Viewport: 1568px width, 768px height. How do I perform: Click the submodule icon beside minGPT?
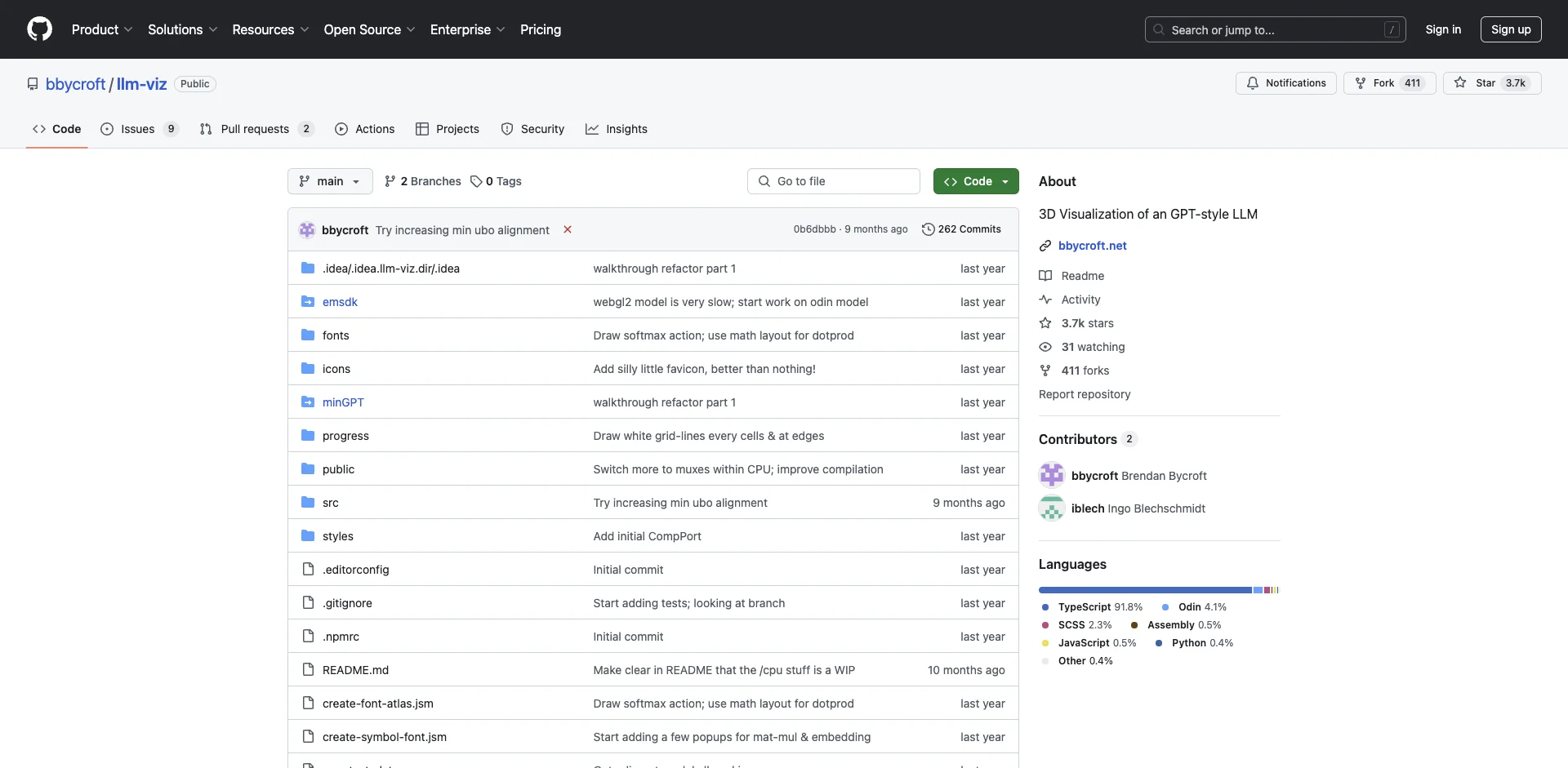308,402
